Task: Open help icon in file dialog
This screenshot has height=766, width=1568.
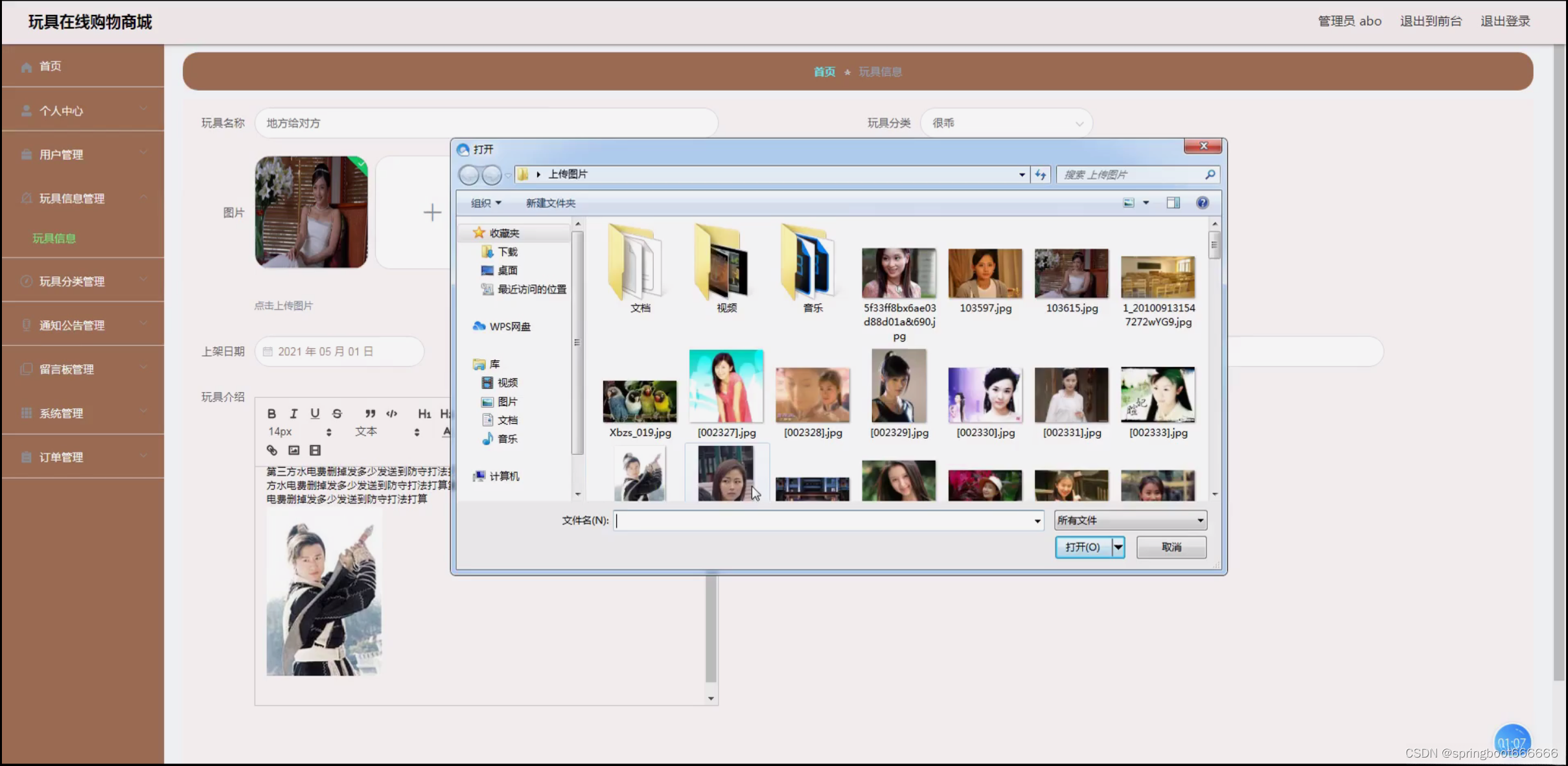Action: click(1202, 203)
